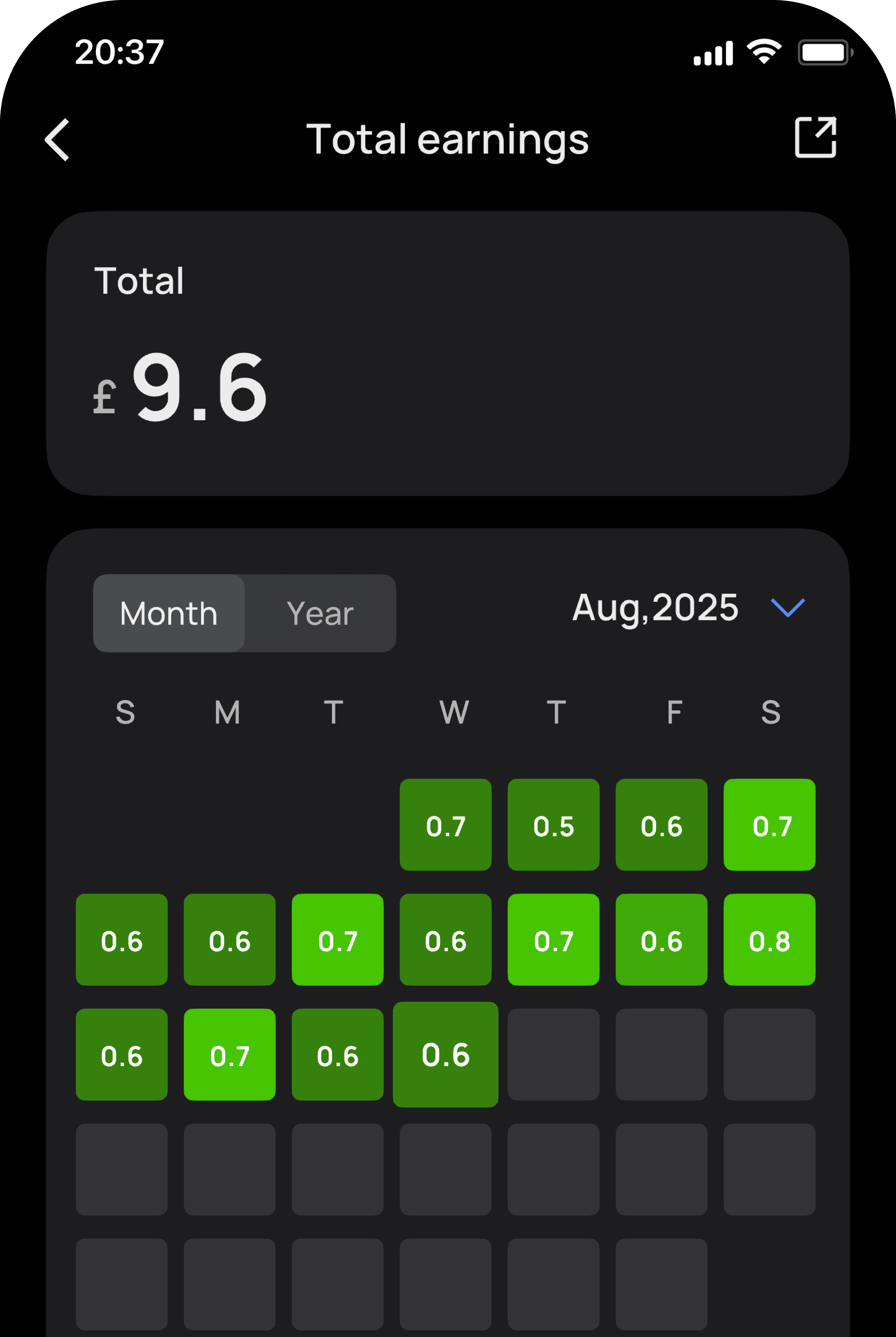This screenshot has height=1337, width=896.
Task: Tap the enlarged highlighted 0.6 day cell
Action: 445,1055
